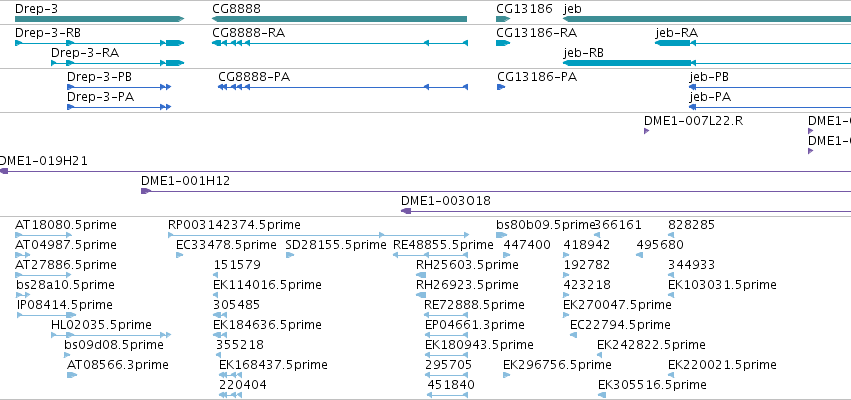Click the SD28155.5prime EST arrow glyph
This screenshot has height=400, width=851.
(289, 255)
